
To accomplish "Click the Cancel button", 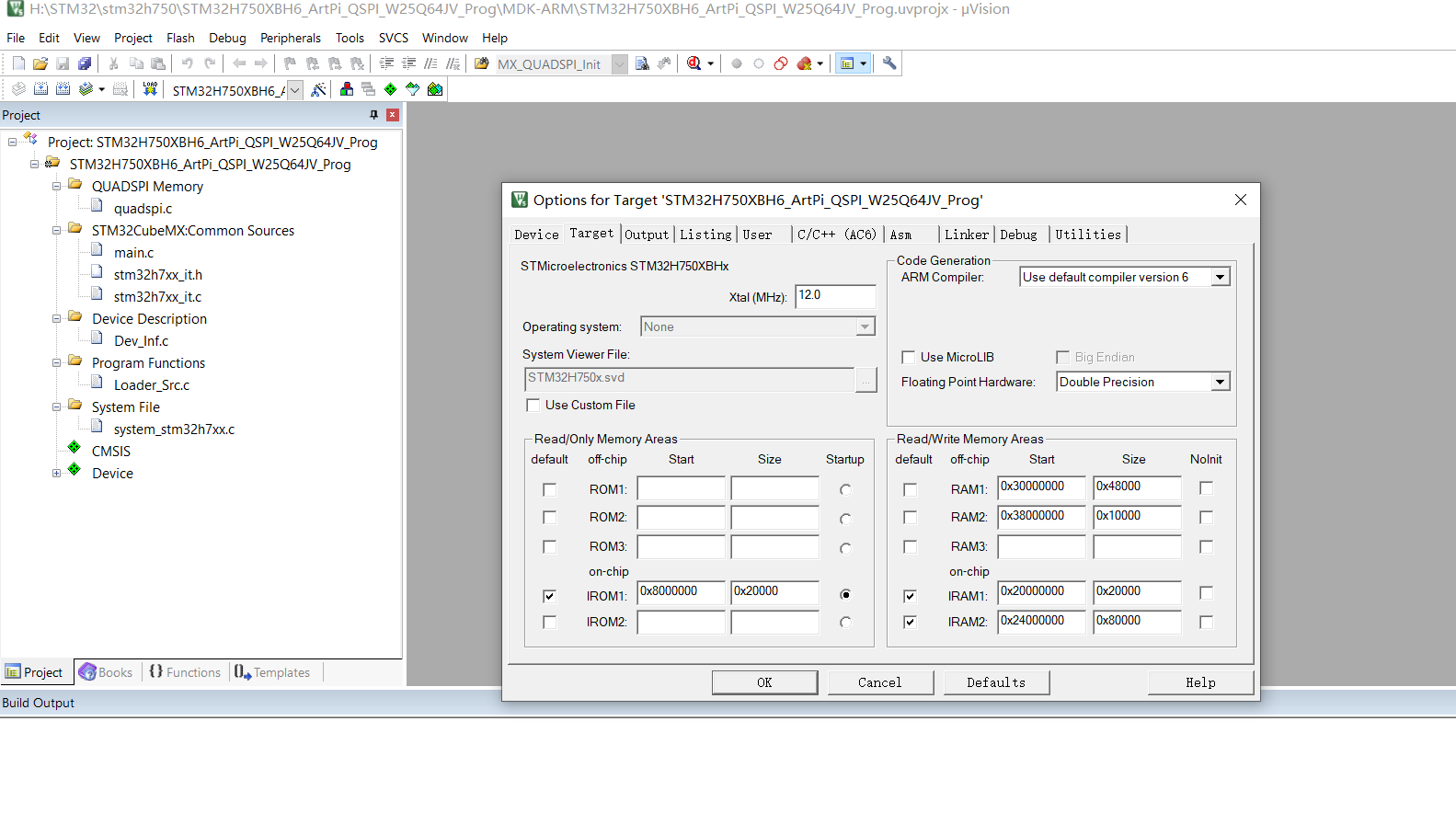I will pos(880,682).
